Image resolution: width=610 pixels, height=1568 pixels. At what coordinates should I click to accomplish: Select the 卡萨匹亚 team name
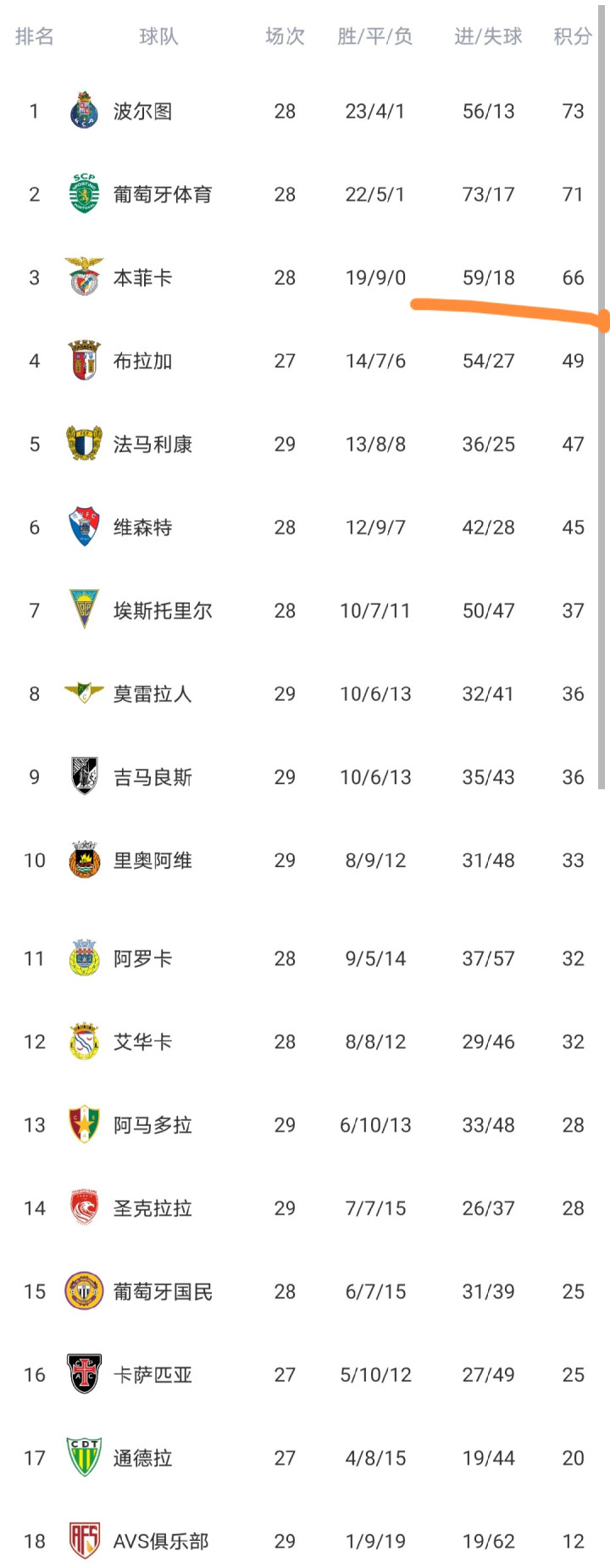[152, 1374]
